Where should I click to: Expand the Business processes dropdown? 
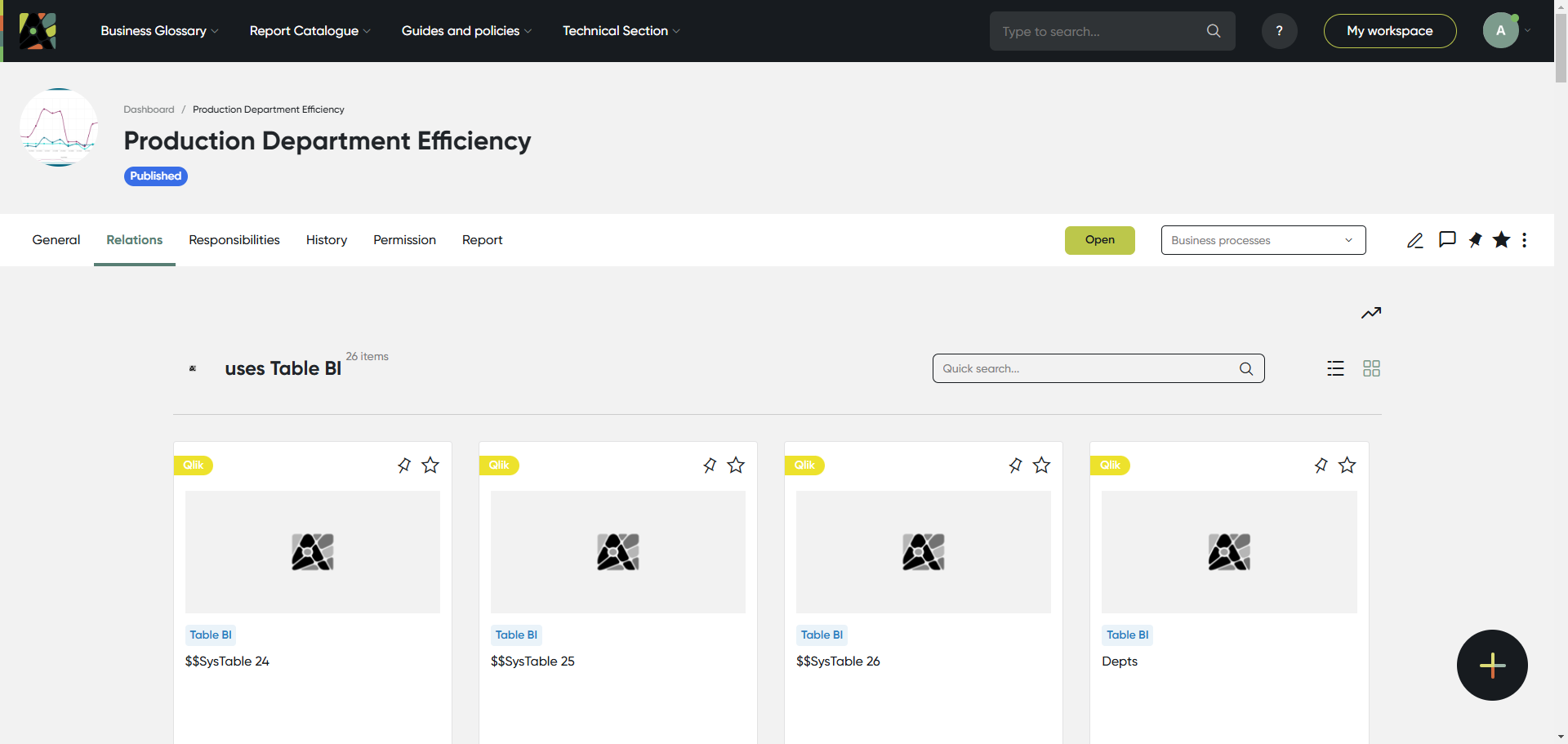(1263, 240)
